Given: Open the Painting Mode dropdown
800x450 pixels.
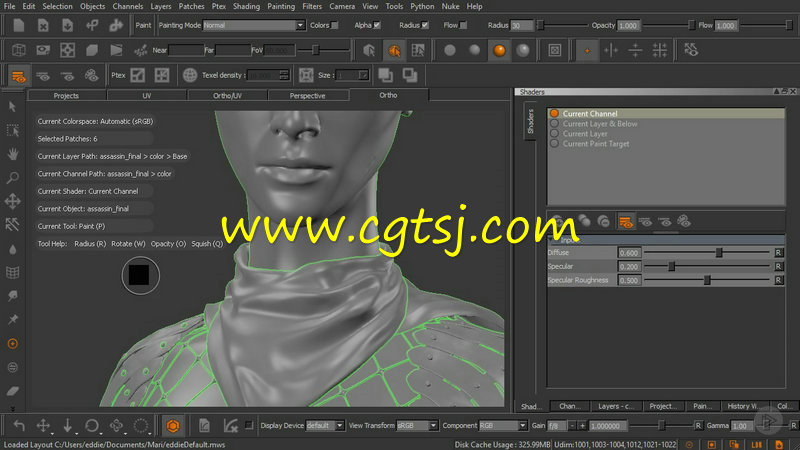Looking at the screenshot, I should coord(254,25).
